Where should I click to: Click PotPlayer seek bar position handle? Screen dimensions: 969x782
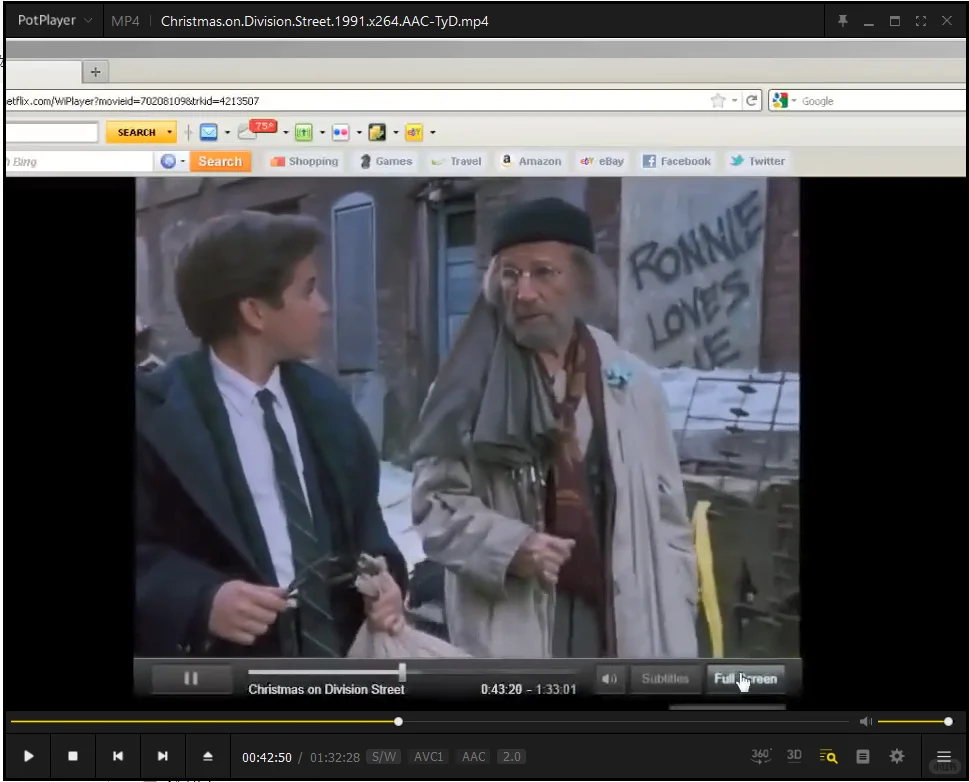[x=399, y=721]
